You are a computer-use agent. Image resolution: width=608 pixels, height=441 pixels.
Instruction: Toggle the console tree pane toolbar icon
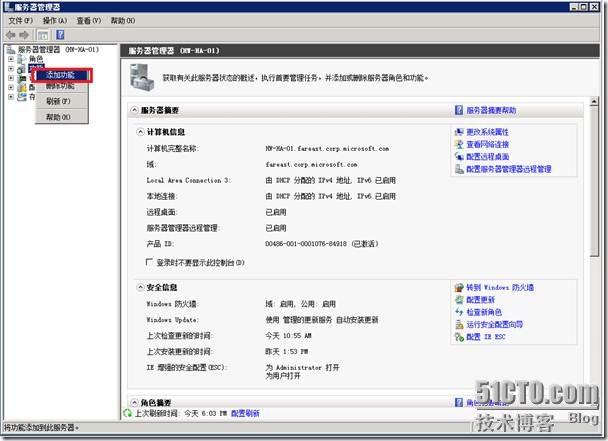click(43, 35)
